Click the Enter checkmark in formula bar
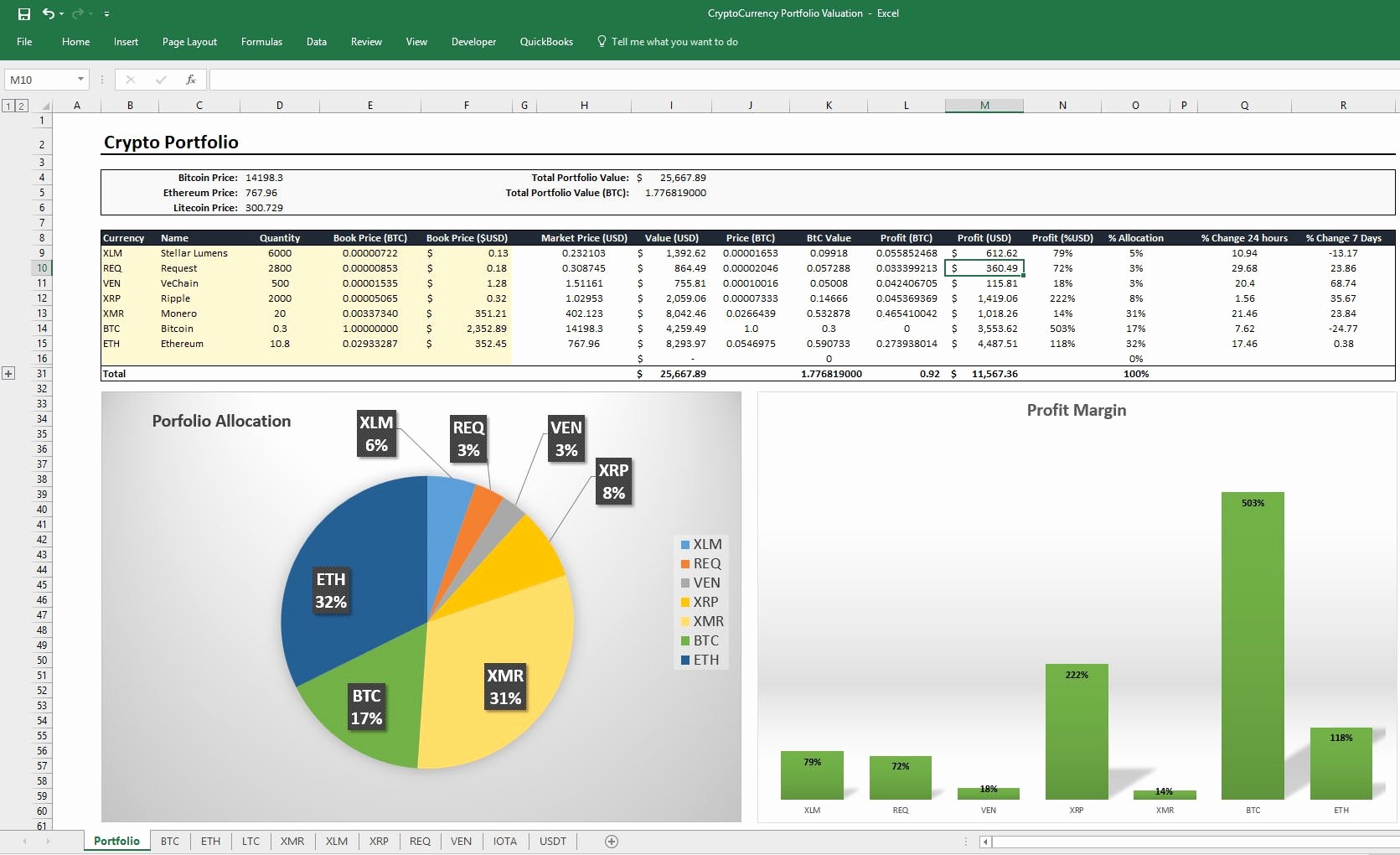 (161, 79)
